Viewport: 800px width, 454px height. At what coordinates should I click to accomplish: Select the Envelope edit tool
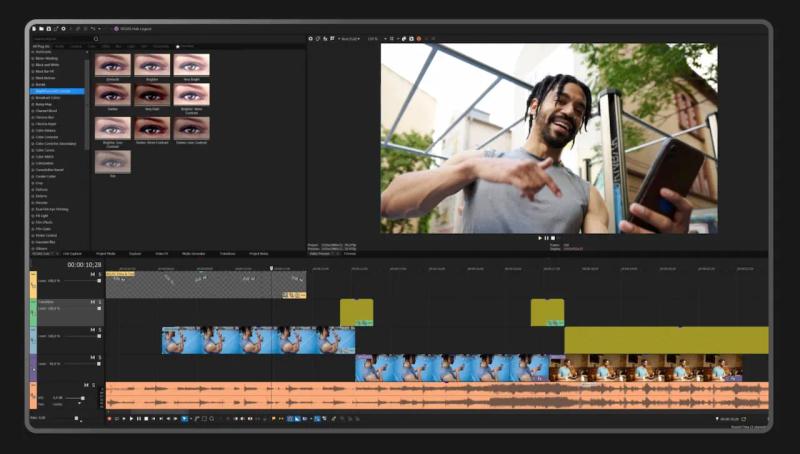tap(197, 418)
